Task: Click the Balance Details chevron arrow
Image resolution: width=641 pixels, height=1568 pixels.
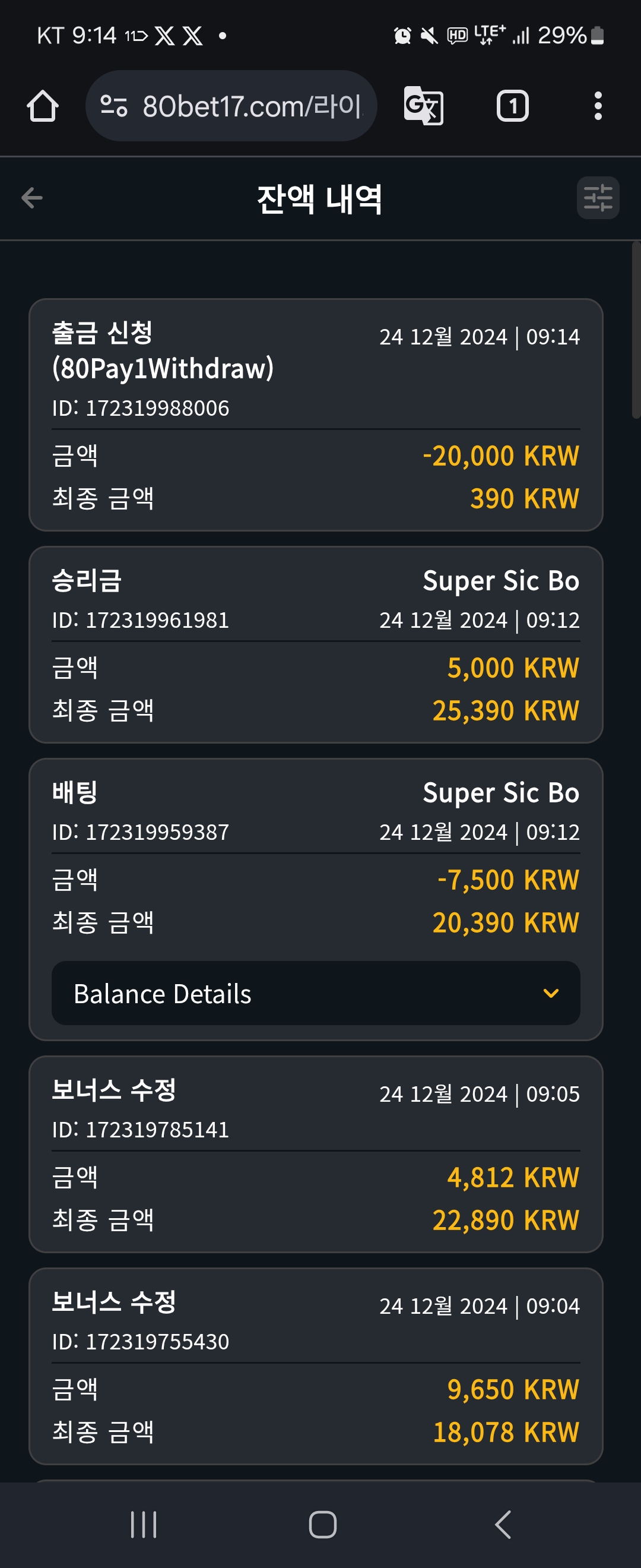Action: point(550,994)
